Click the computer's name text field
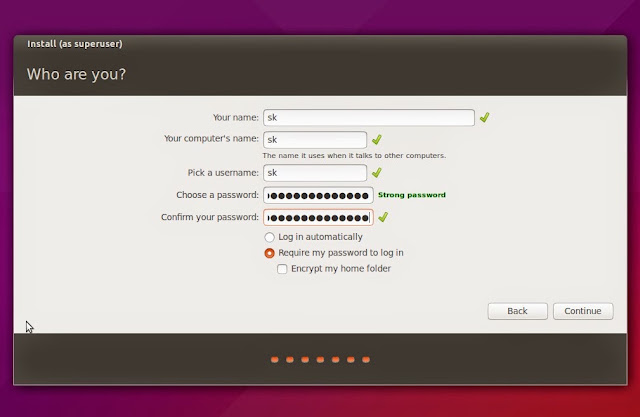The height and width of the screenshot is (417, 640). [x=315, y=140]
